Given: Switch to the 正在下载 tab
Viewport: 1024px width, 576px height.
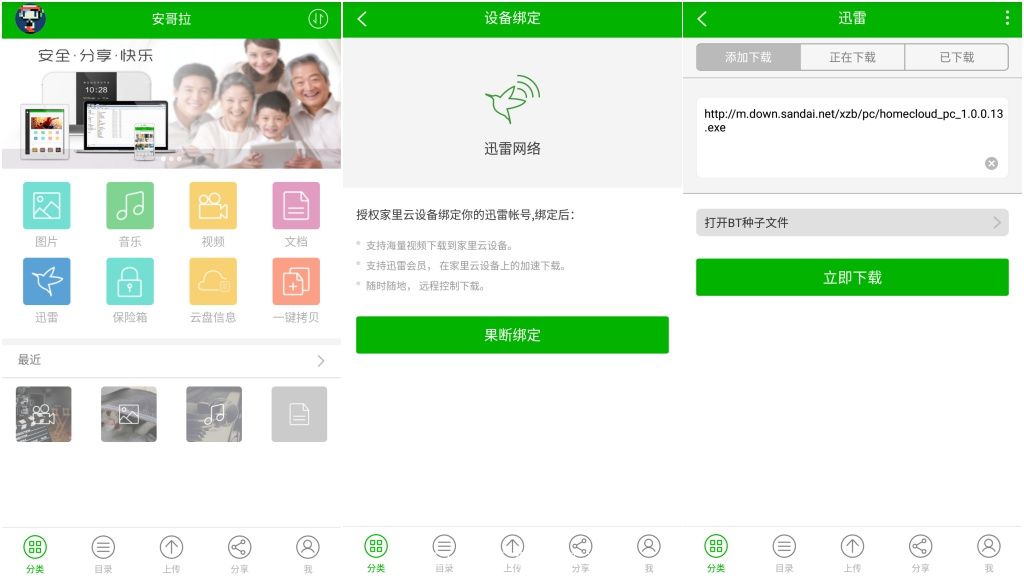Looking at the screenshot, I should coord(852,57).
